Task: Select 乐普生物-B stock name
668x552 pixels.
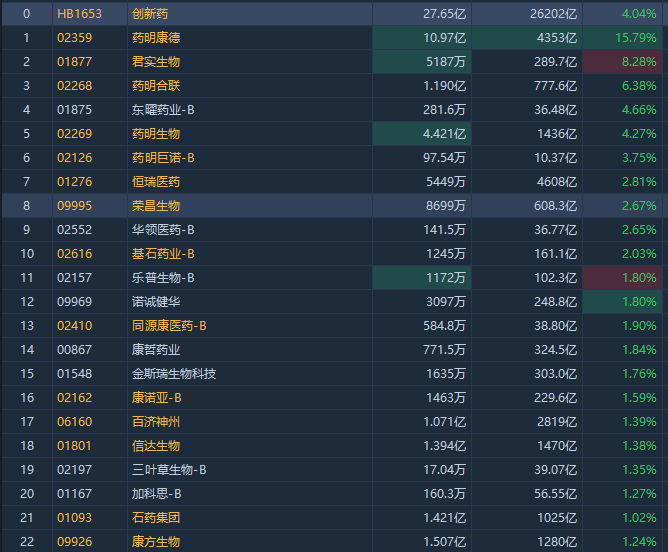Action: [163, 278]
